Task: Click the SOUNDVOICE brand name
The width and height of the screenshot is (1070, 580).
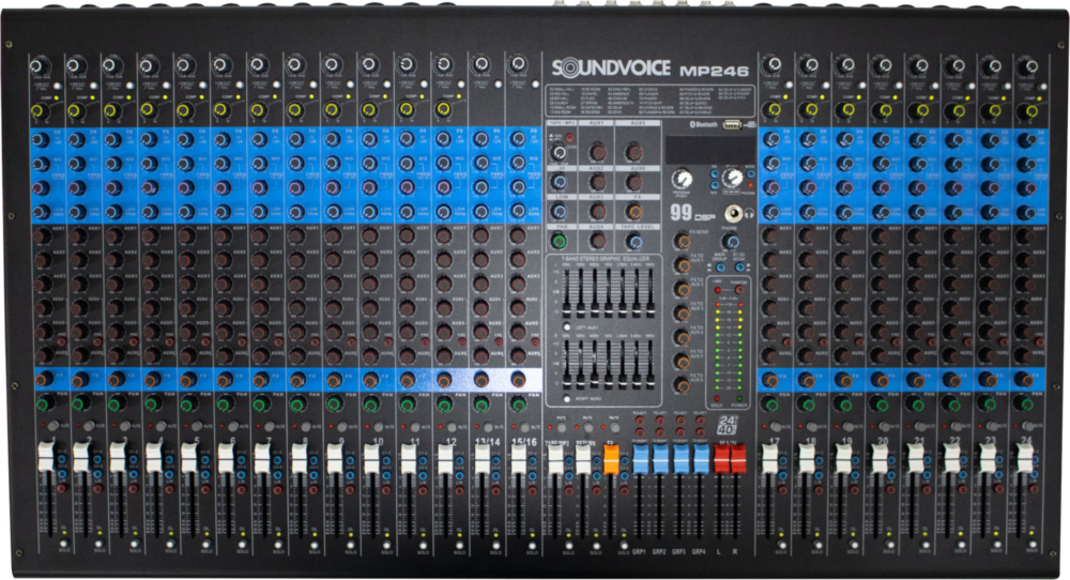Action: [611, 68]
